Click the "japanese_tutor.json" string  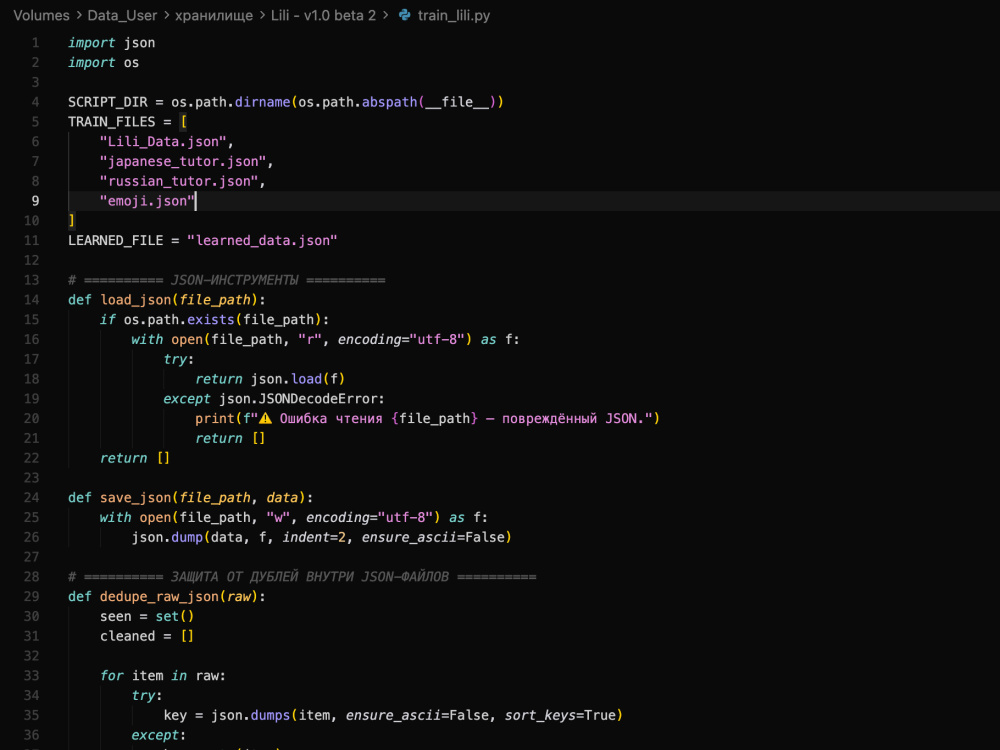coord(183,161)
